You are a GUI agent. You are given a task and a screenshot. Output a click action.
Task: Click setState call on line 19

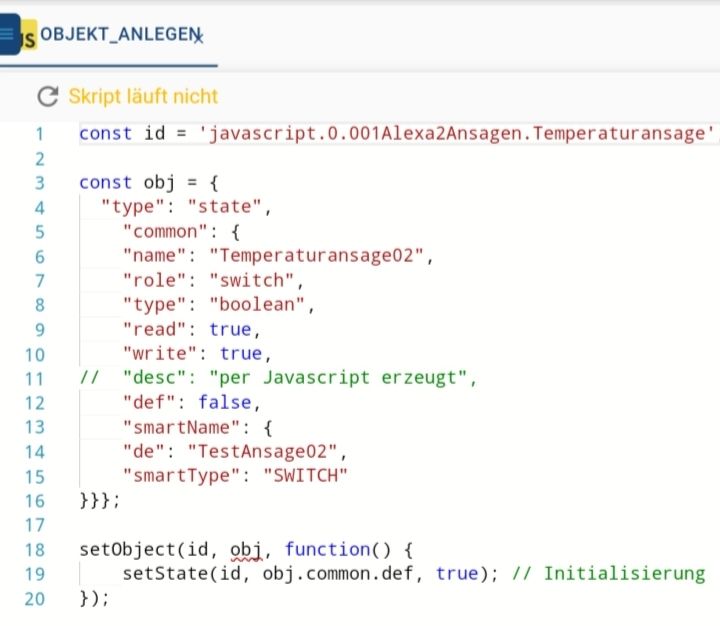(x=310, y=574)
